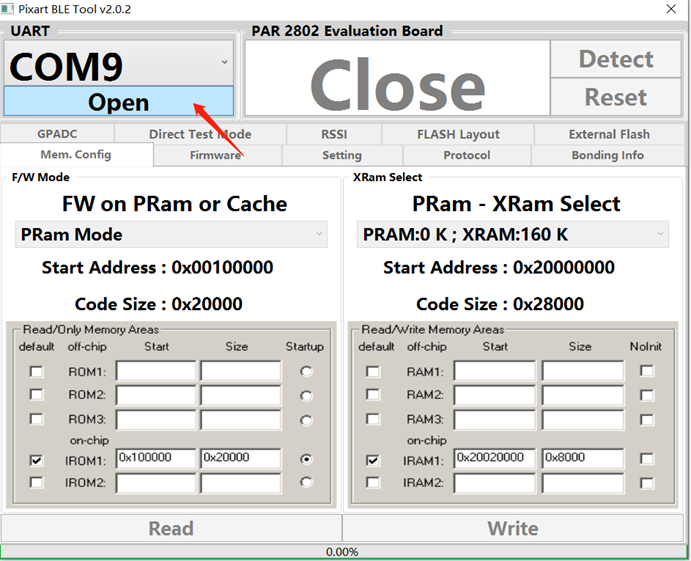Select the IROM1 Startup radio button
This screenshot has height=561, width=691.
click(306, 459)
